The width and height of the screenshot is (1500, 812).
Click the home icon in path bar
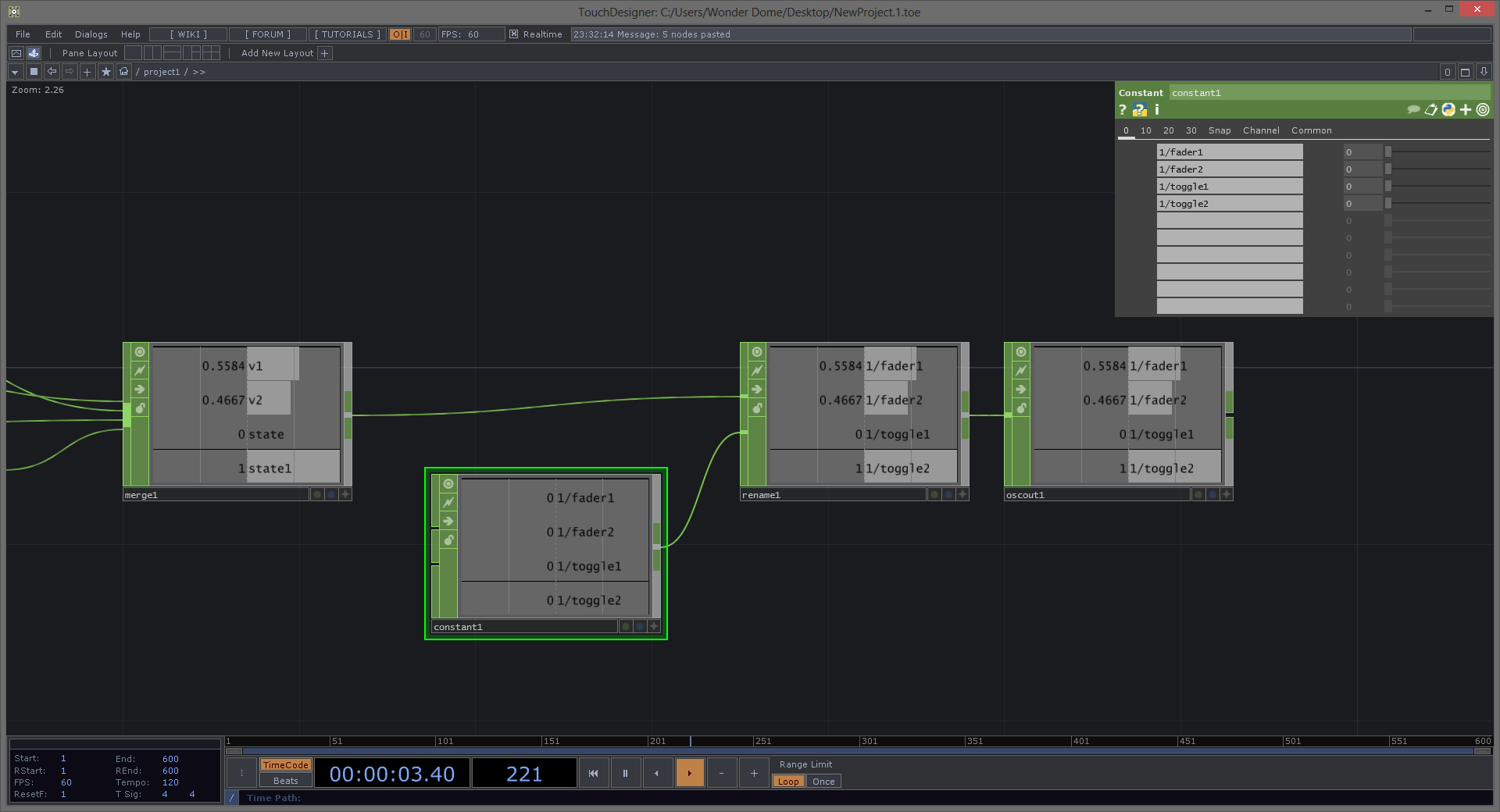(123, 72)
